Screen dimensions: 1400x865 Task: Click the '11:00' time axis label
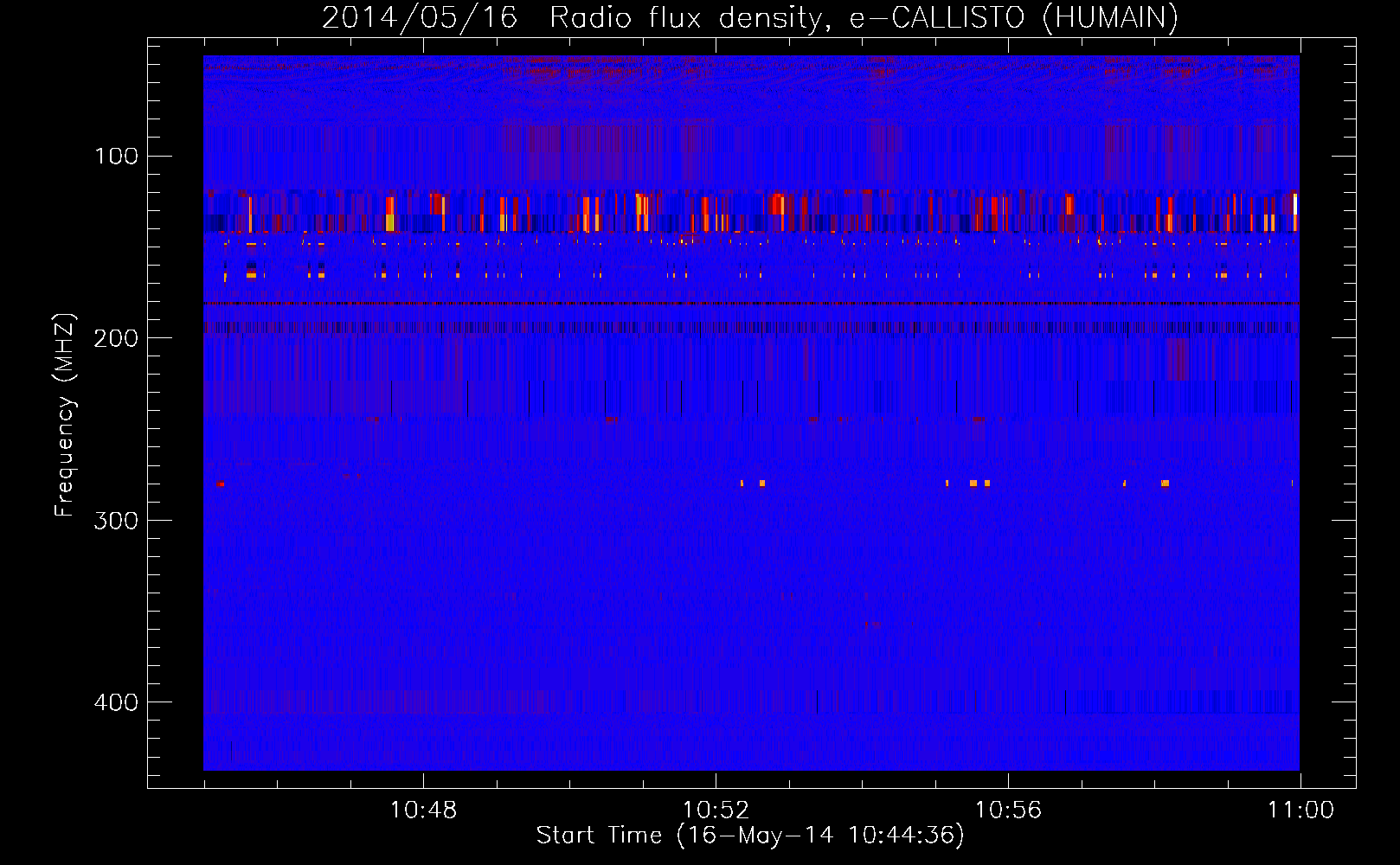[1300, 811]
